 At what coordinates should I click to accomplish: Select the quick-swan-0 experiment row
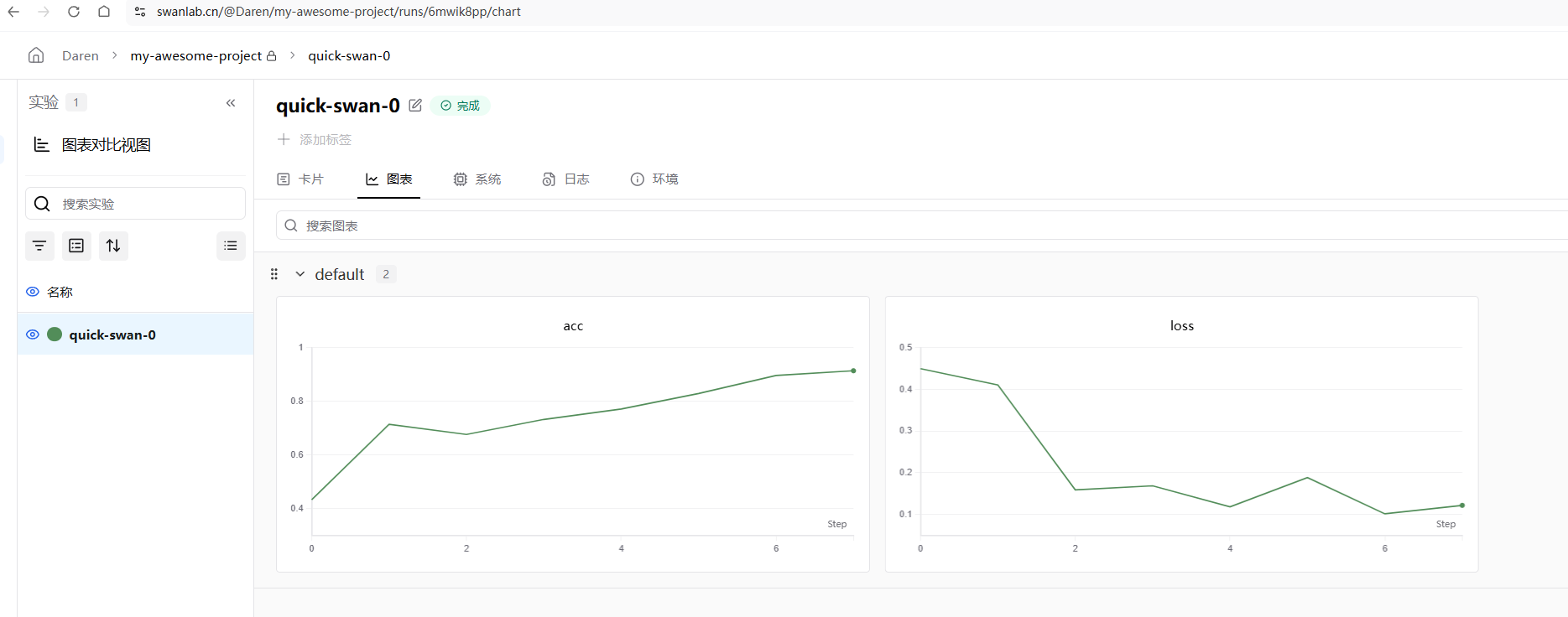point(135,334)
